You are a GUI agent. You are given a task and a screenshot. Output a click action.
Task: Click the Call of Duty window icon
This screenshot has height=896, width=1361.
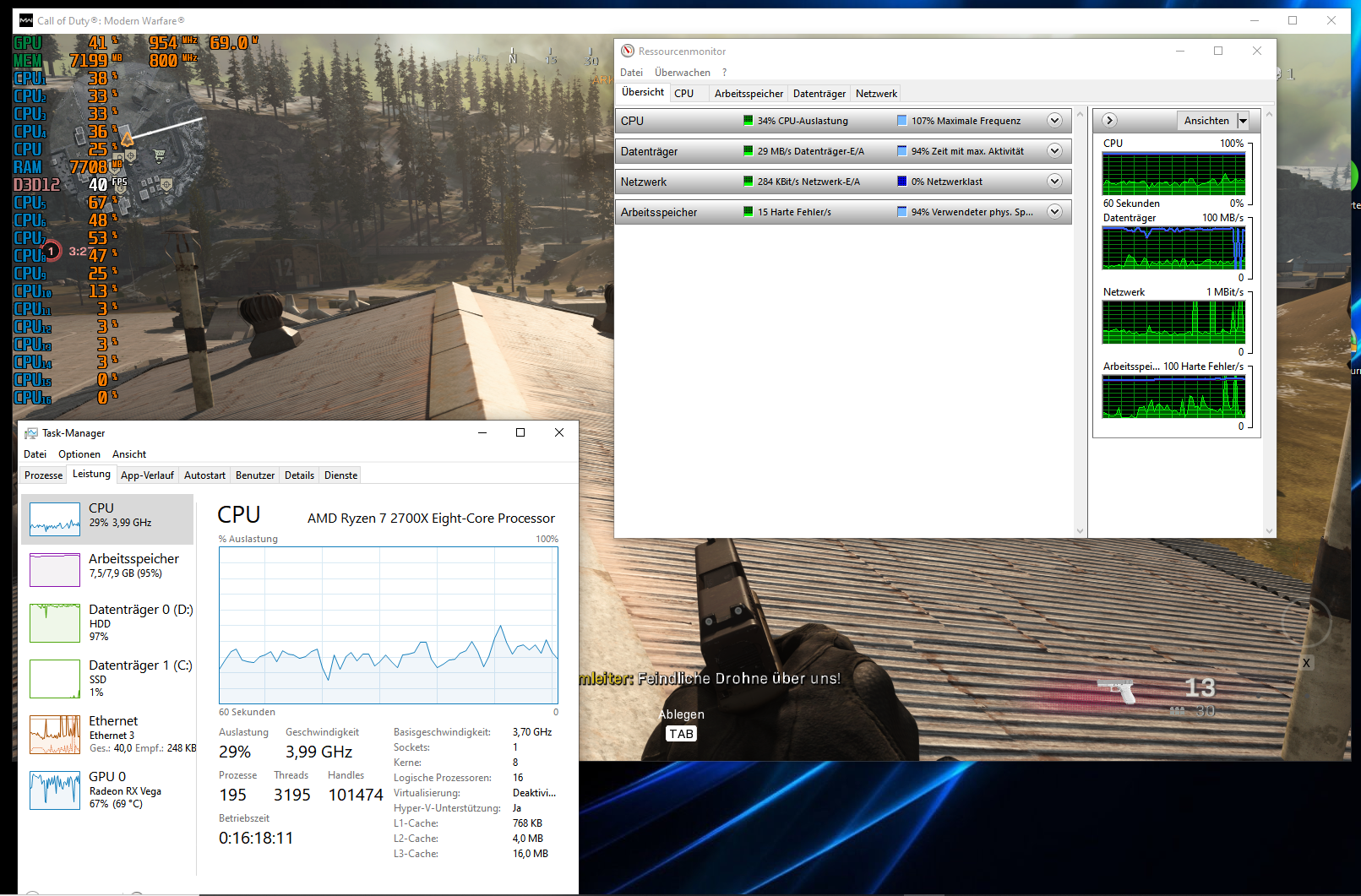click(26, 20)
